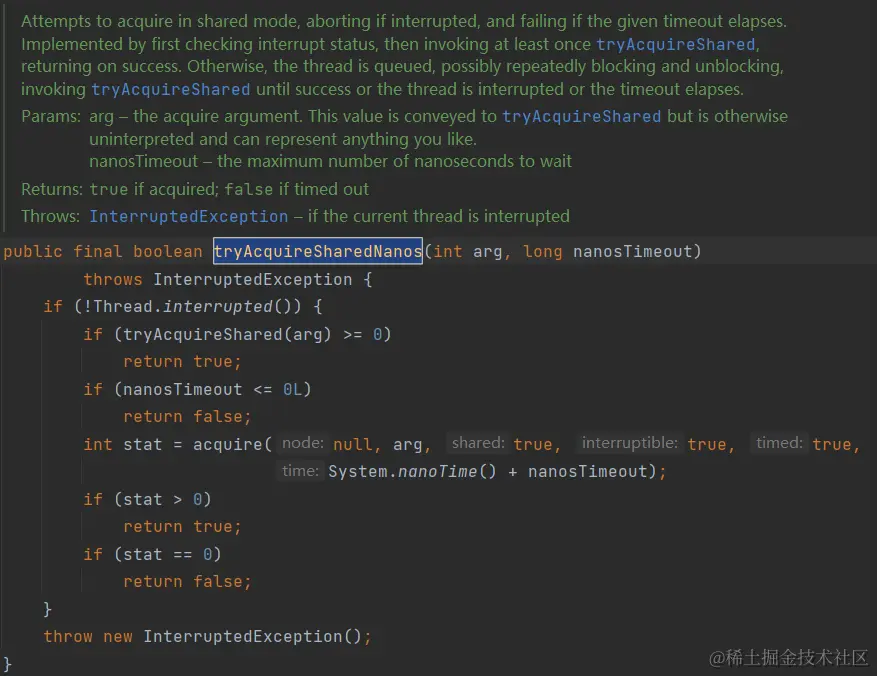Click the "boolean" return type keyword

(x=168, y=252)
